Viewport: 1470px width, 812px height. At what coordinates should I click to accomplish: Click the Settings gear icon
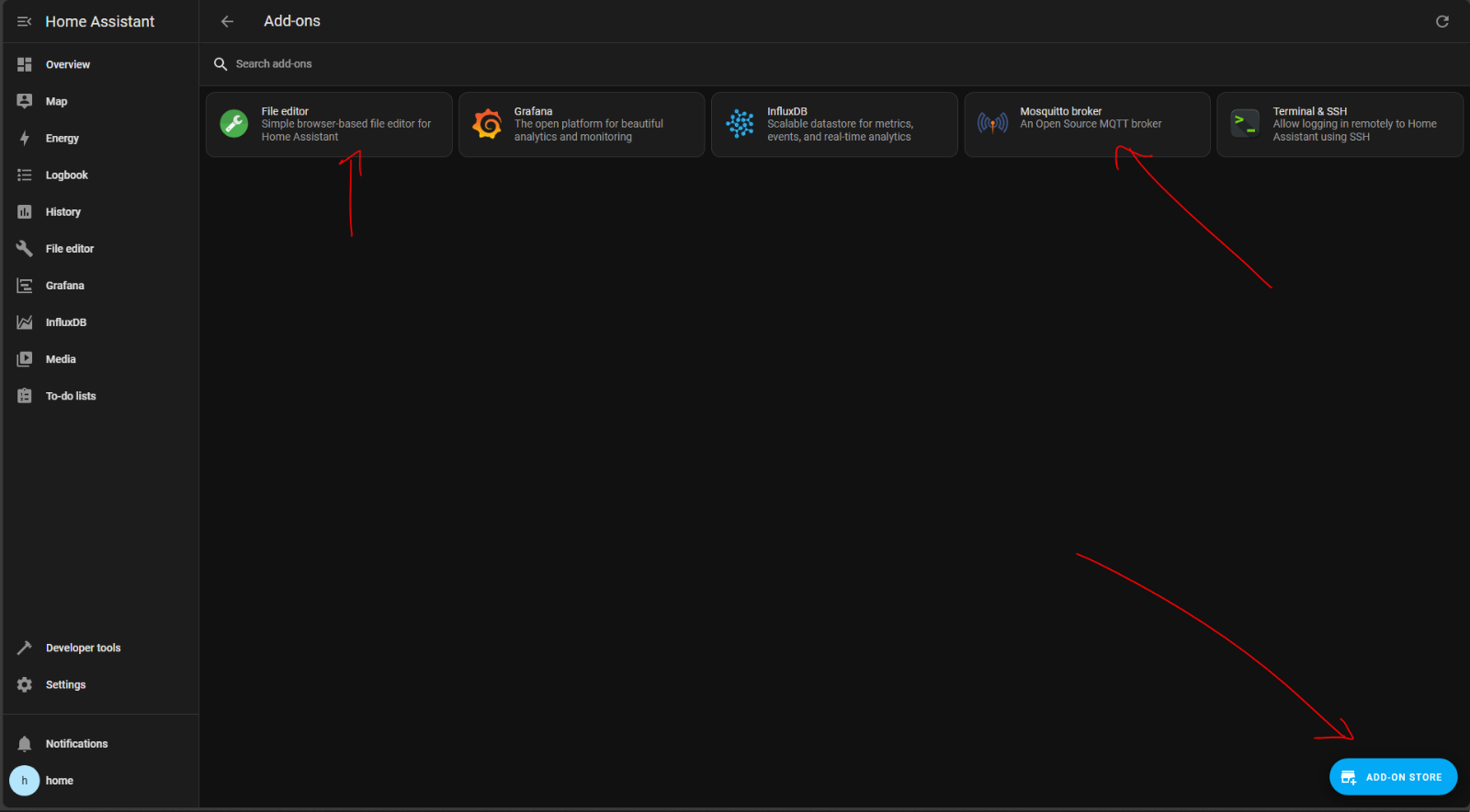pos(25,684)
